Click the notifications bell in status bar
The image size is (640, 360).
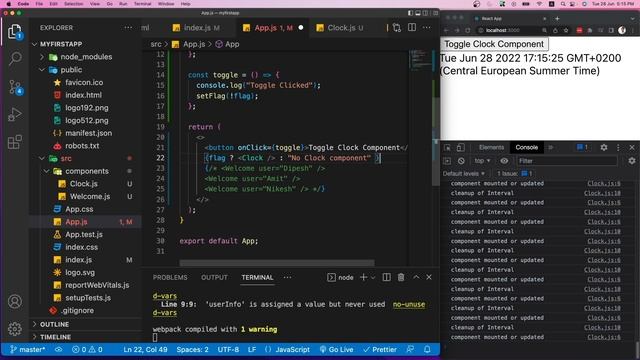[x=427, y=349]
